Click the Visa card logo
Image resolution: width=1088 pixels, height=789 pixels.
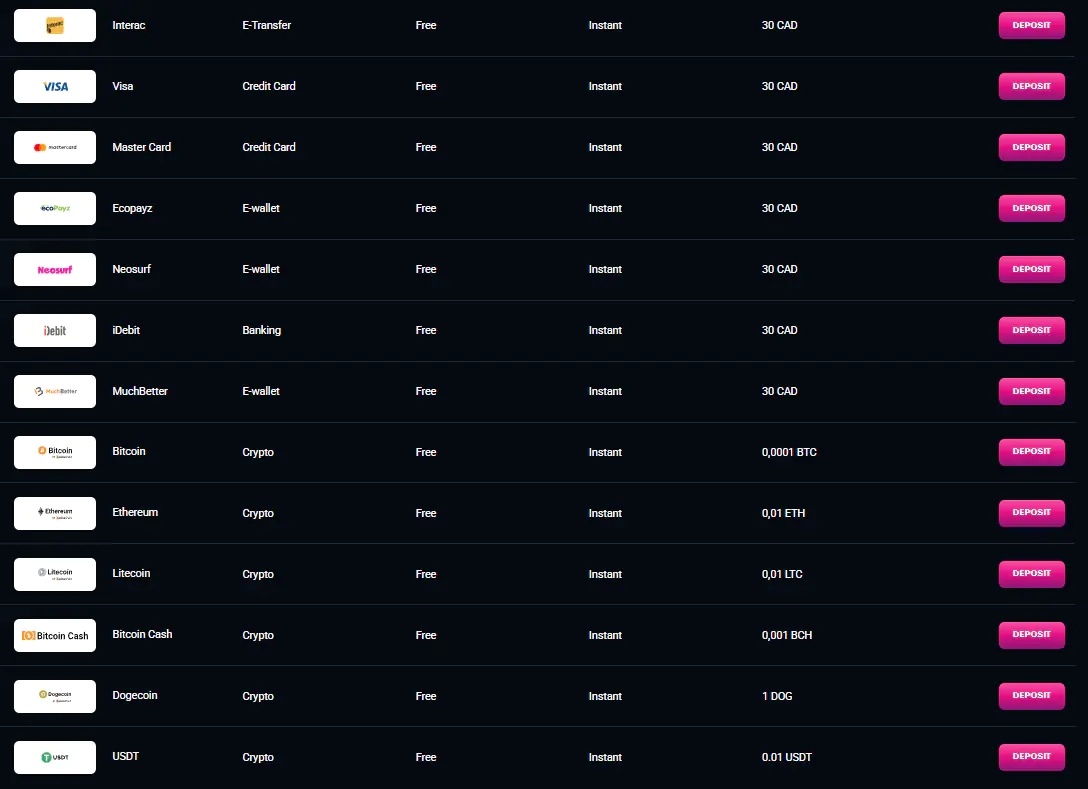55,87
